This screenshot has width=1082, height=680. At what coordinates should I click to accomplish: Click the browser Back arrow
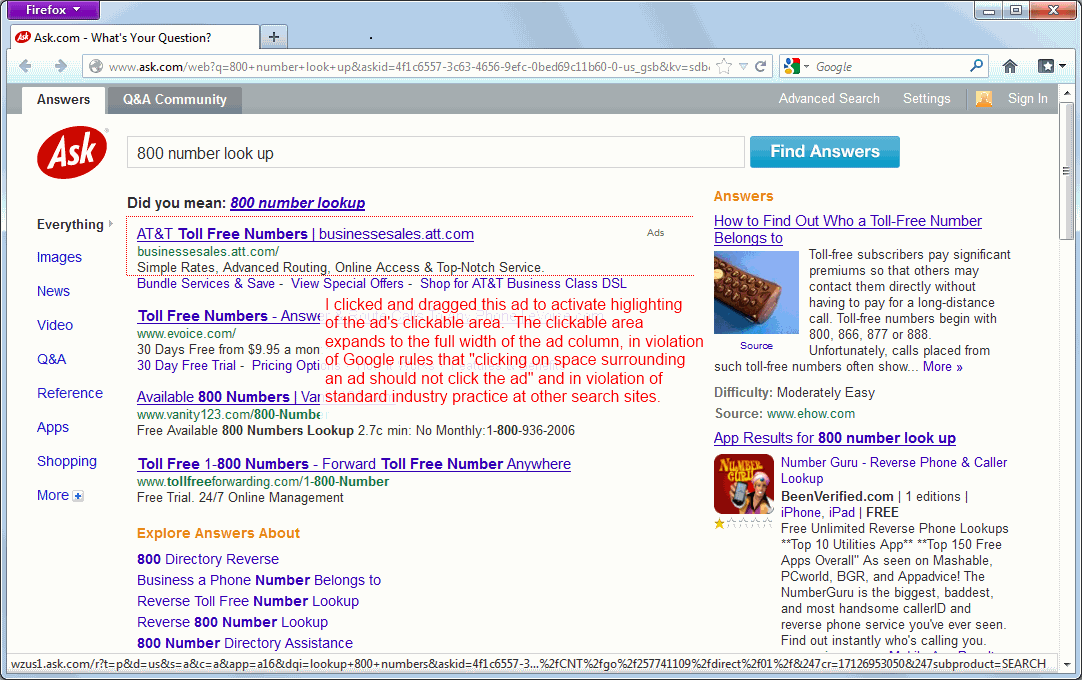pos(26,66)
